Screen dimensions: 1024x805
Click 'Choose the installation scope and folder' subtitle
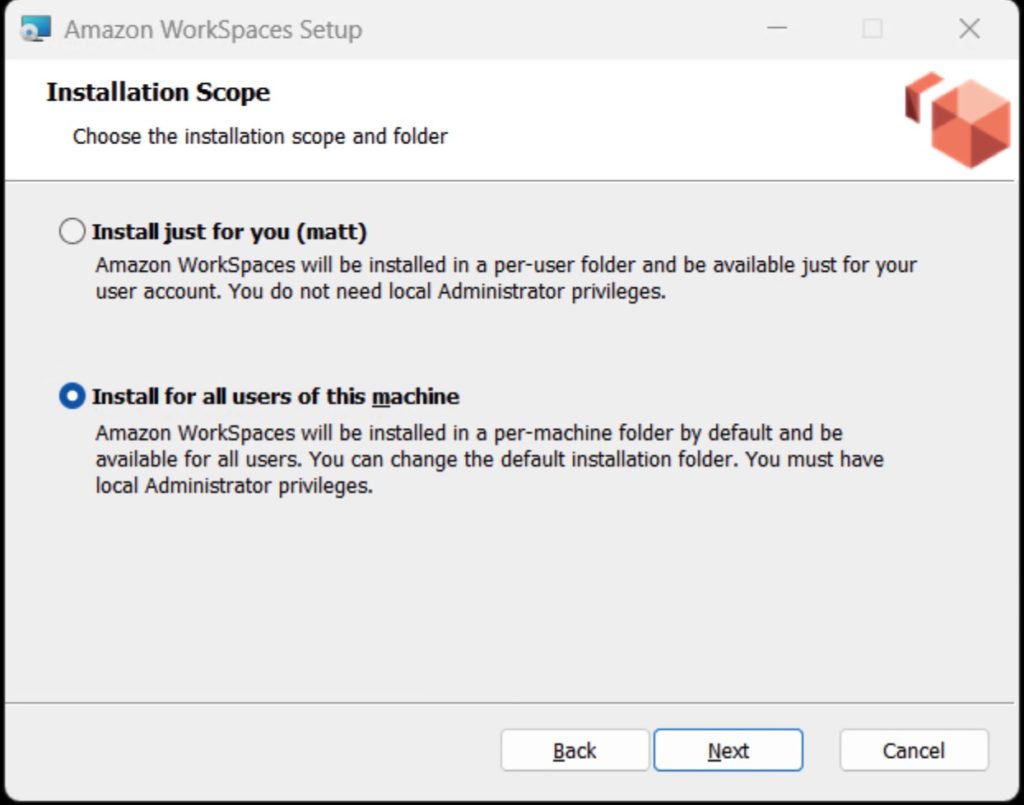tap(260, 136)
